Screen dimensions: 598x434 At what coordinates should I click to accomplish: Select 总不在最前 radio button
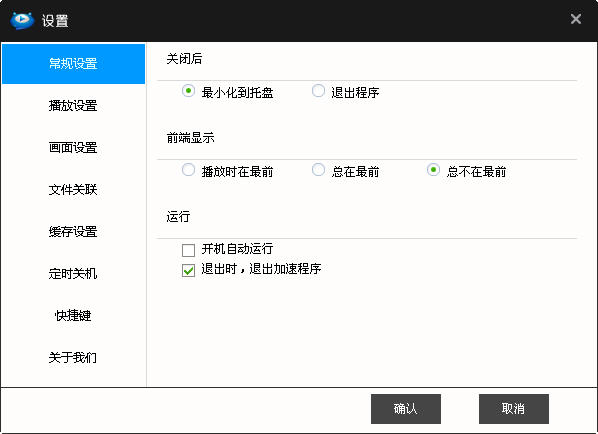[x=433, y=170]
